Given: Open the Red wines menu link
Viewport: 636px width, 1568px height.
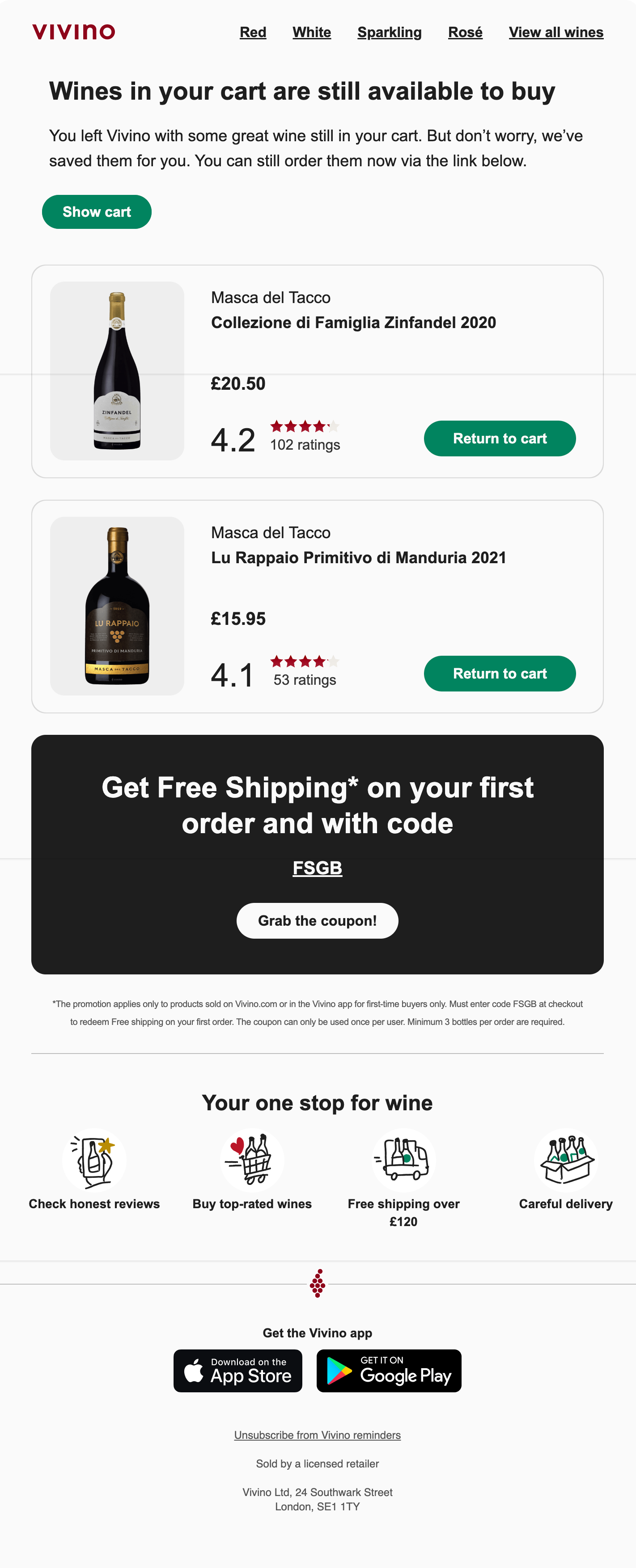Looking at the screenshot, I should pos(253,32).
